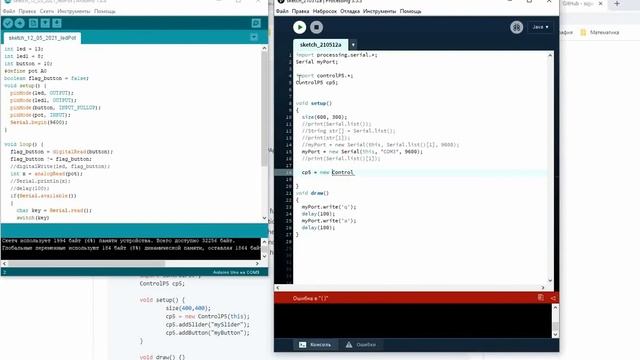Switch to the Ошибки tab in Processing
Viewport: 640px width, 360px height.
pyautogui.click(x=361, y=344)
